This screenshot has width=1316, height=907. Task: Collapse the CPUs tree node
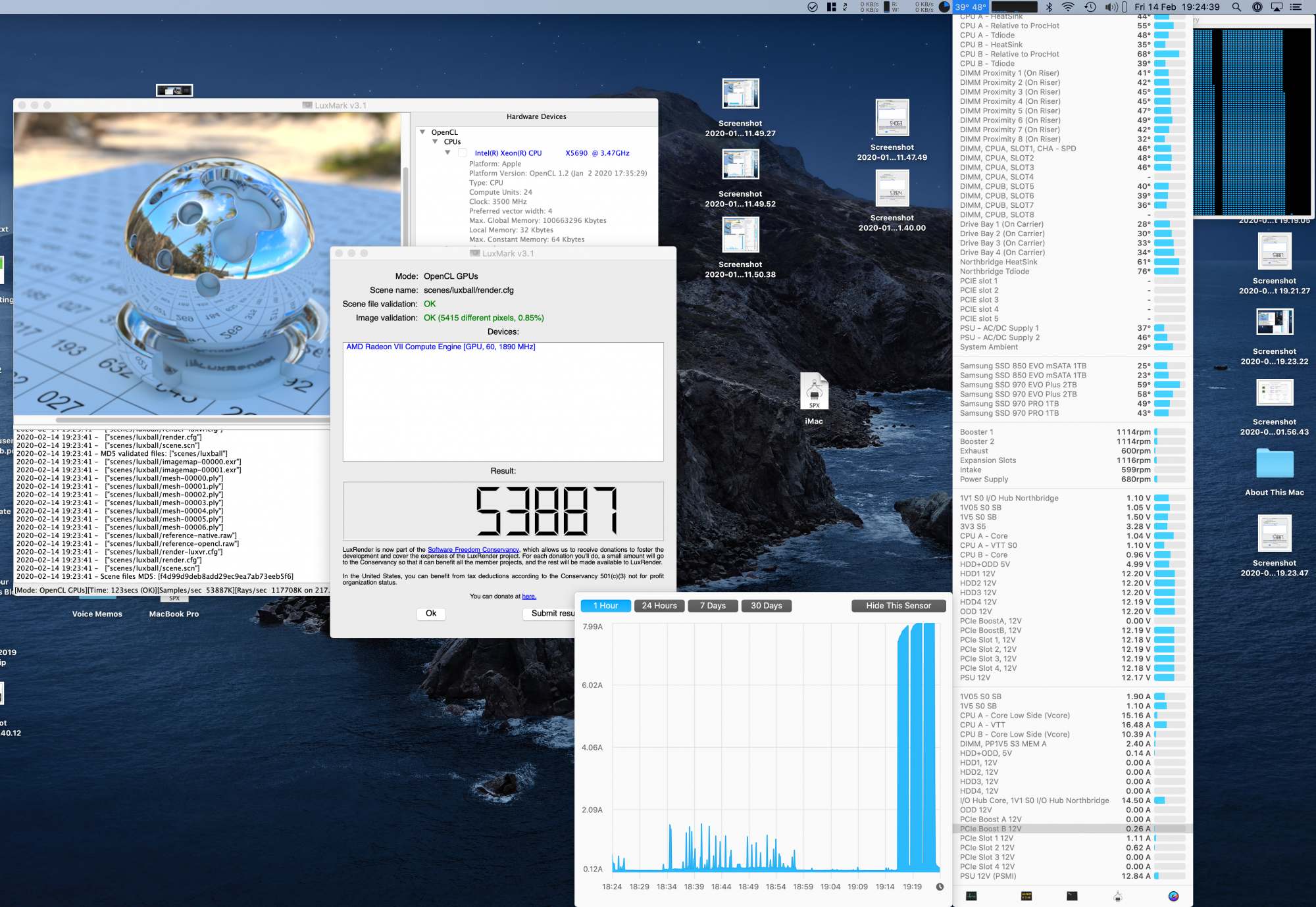click(435, 141)
